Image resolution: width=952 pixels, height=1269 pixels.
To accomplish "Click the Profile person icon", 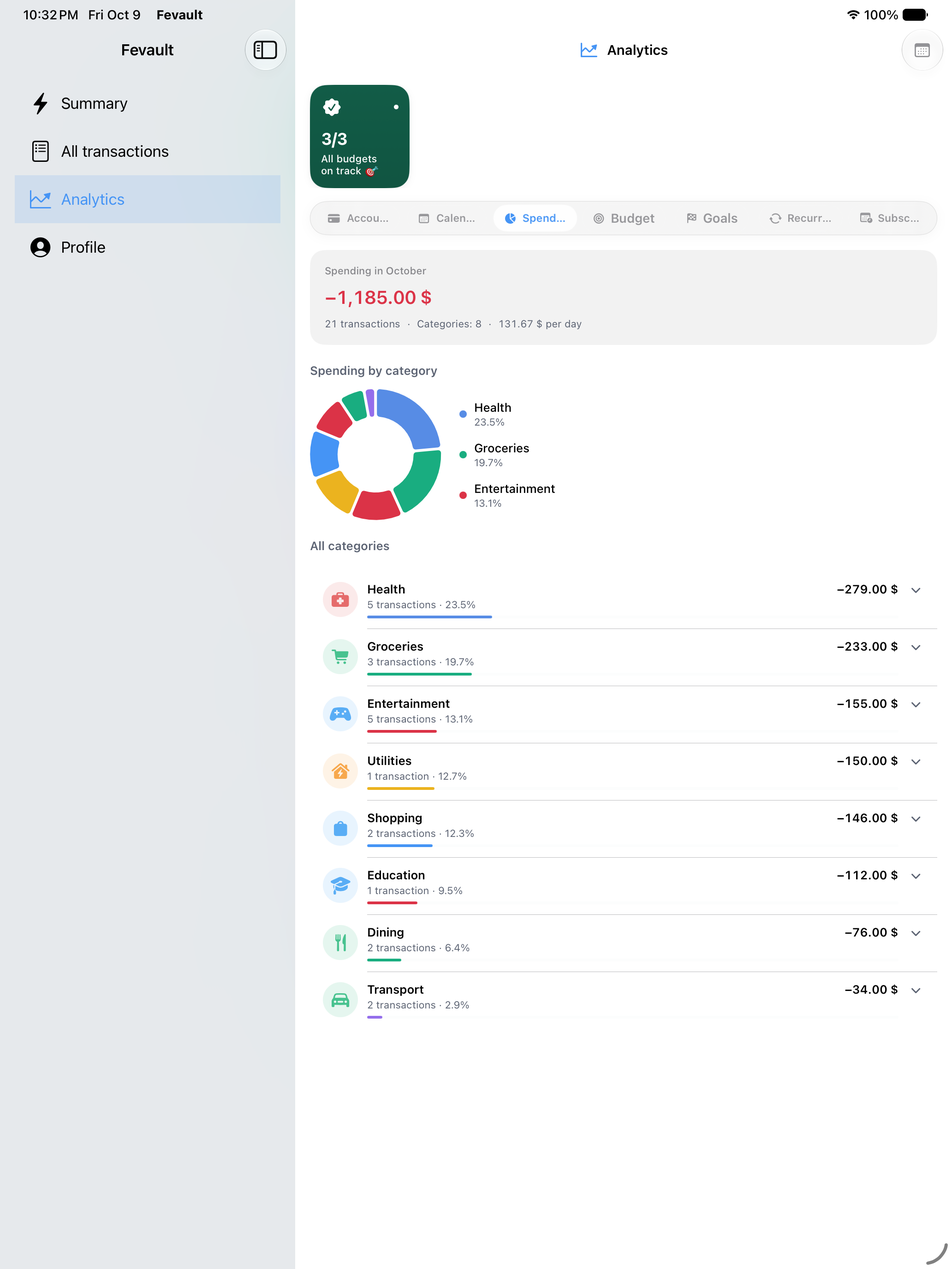I will pyautogui.click(x=40, y=248).
